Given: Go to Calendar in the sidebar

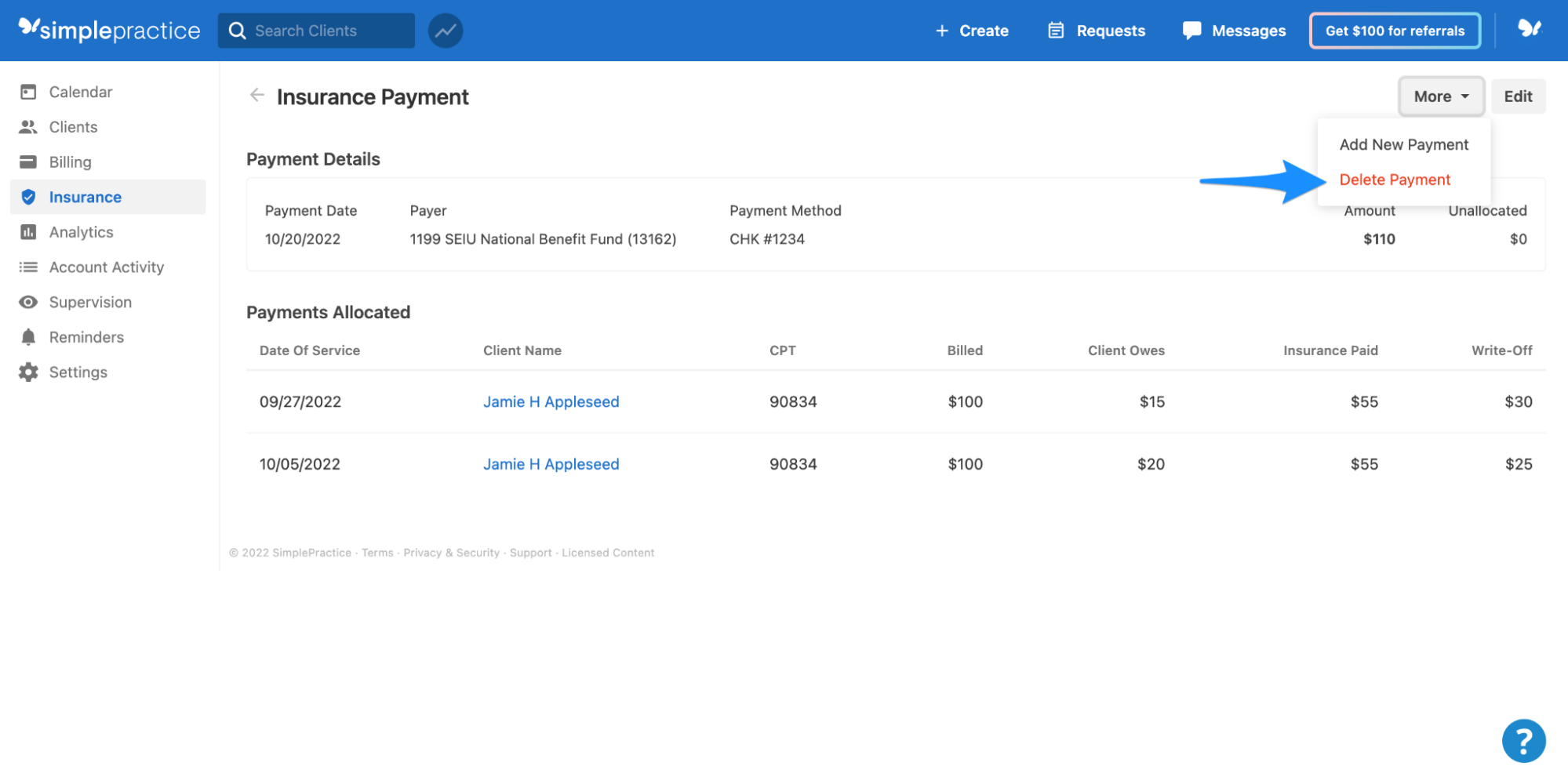Looking at the screenshot, I should (x=81, y=92).
